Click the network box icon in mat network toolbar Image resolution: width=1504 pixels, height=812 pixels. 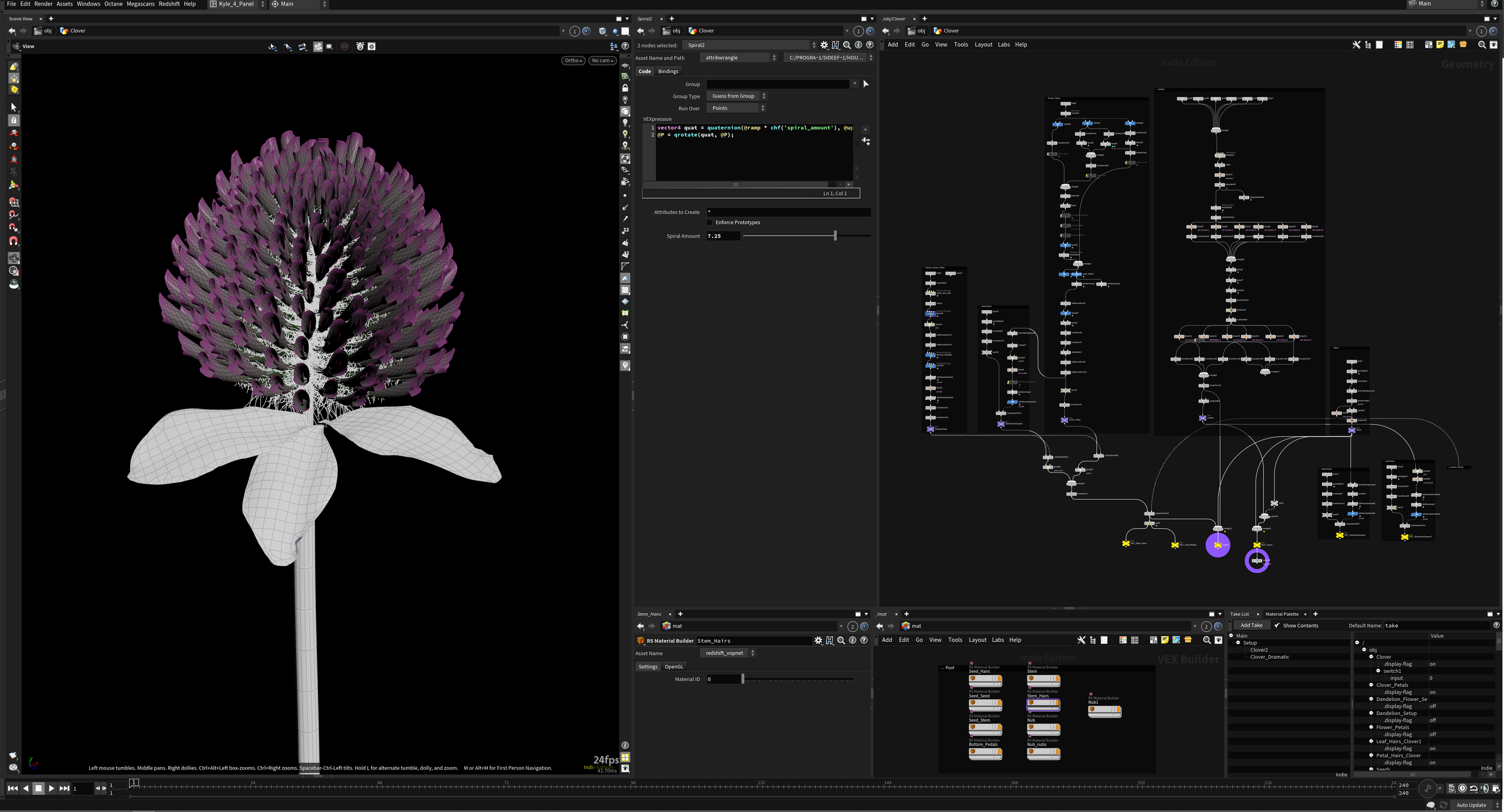[x=1153, y=641]
